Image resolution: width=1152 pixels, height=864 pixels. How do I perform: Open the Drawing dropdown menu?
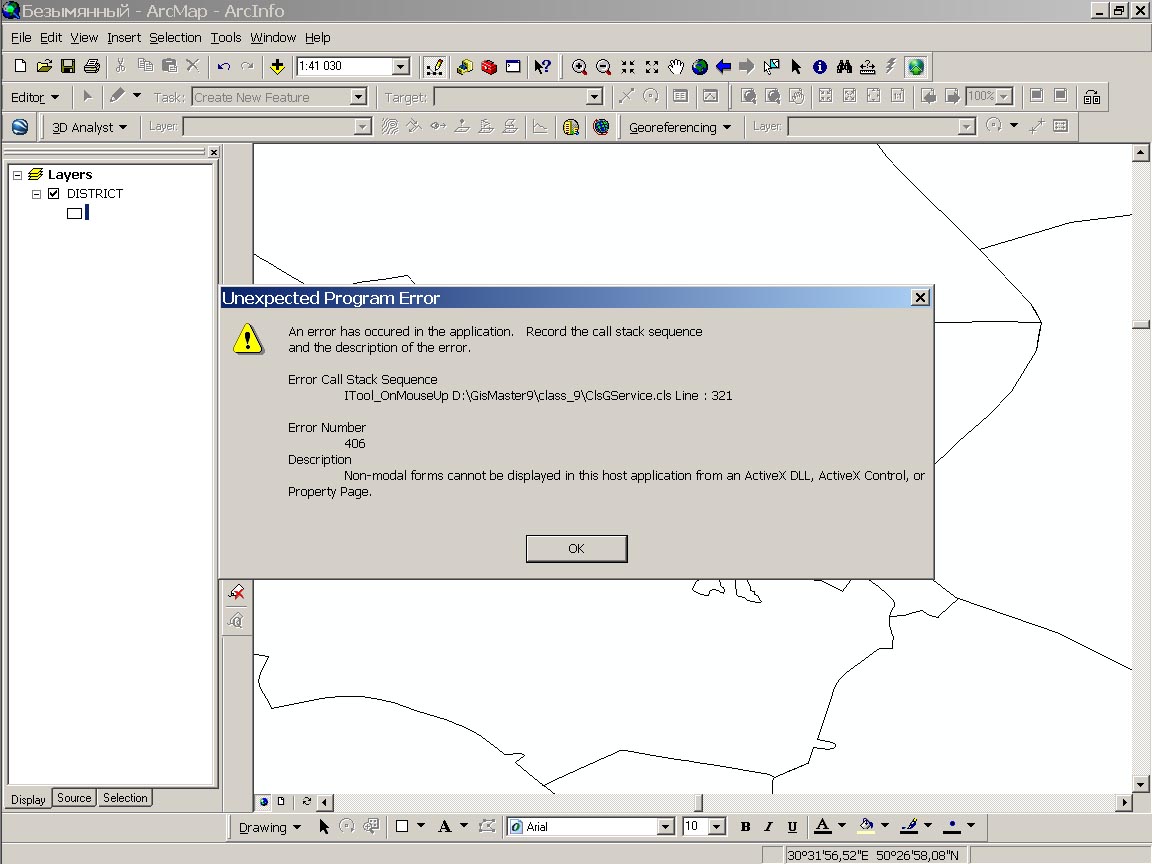270,827
